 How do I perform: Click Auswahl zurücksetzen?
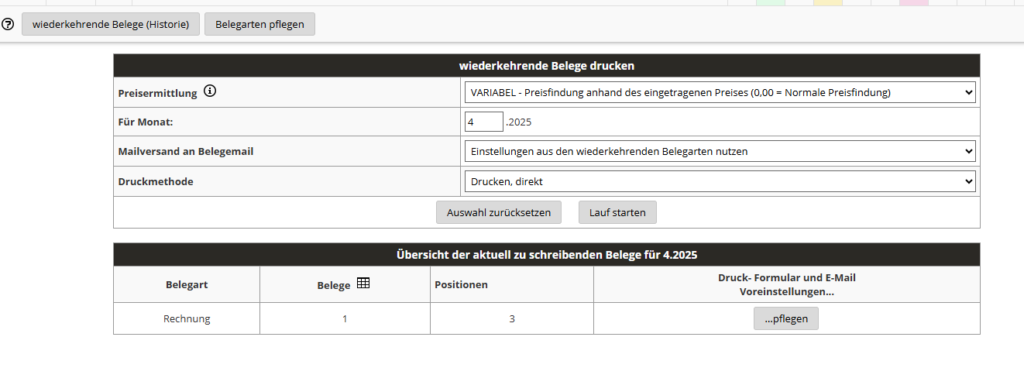[499, 212]
